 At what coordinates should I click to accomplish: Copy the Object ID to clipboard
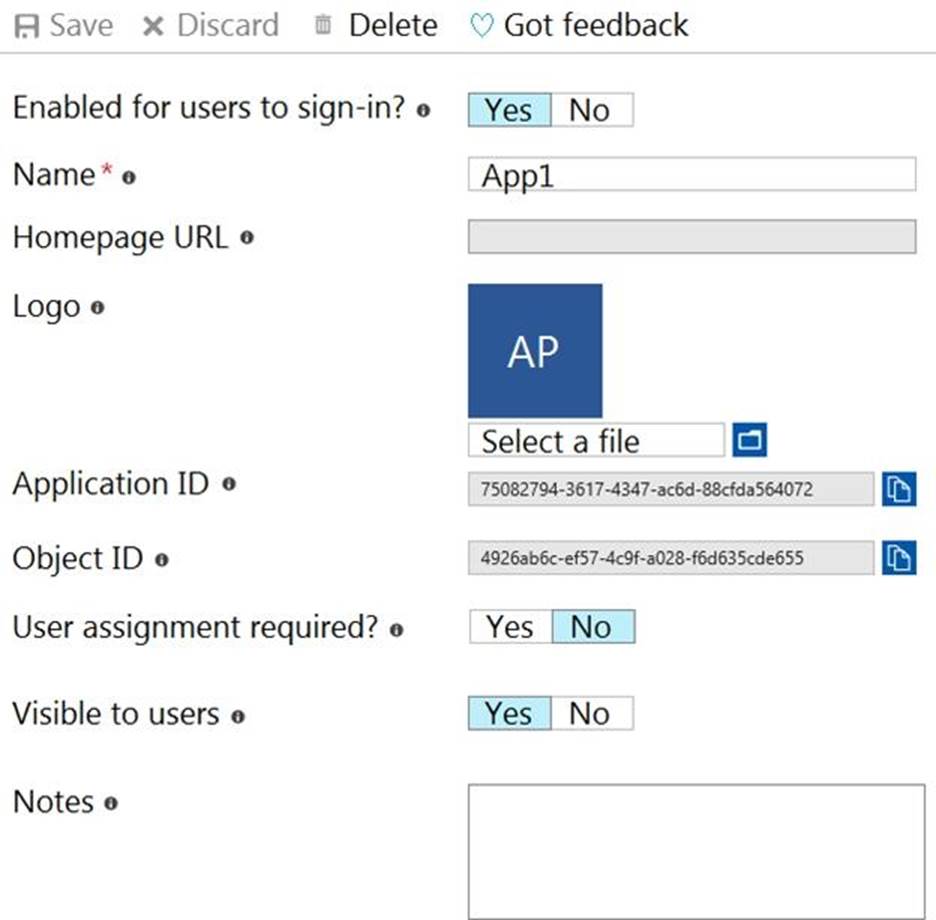pos(899,558)
